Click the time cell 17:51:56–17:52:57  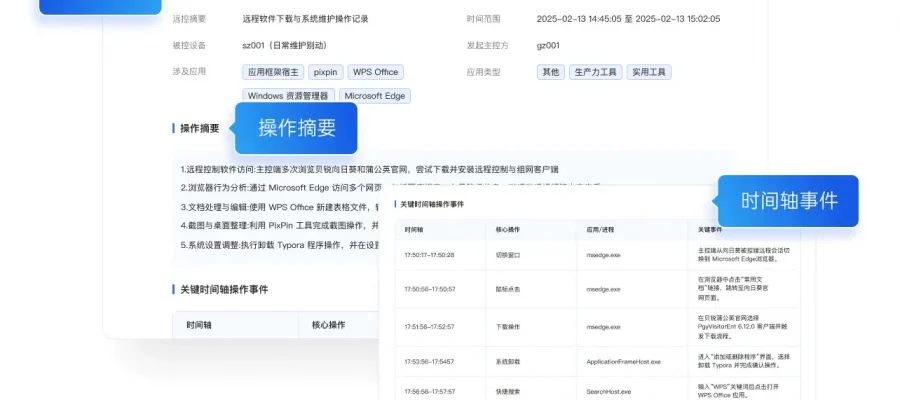(429, 327)
